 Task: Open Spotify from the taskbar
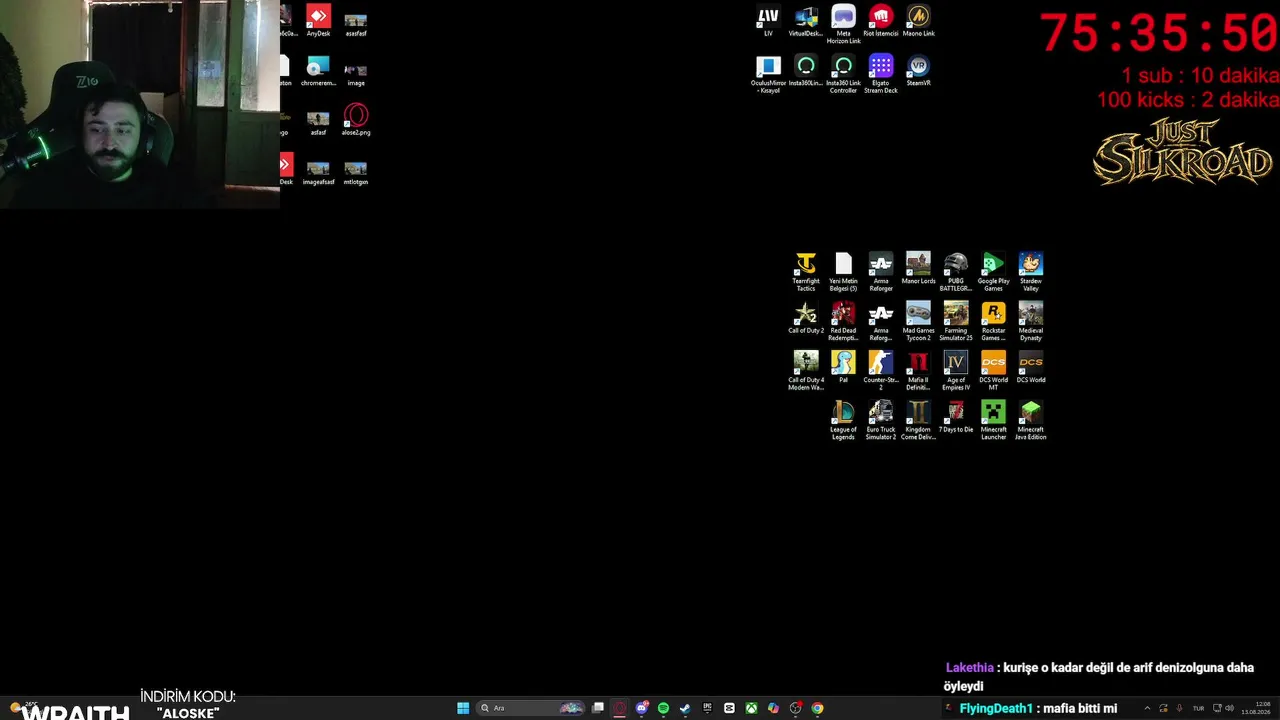tap(663, 708)
